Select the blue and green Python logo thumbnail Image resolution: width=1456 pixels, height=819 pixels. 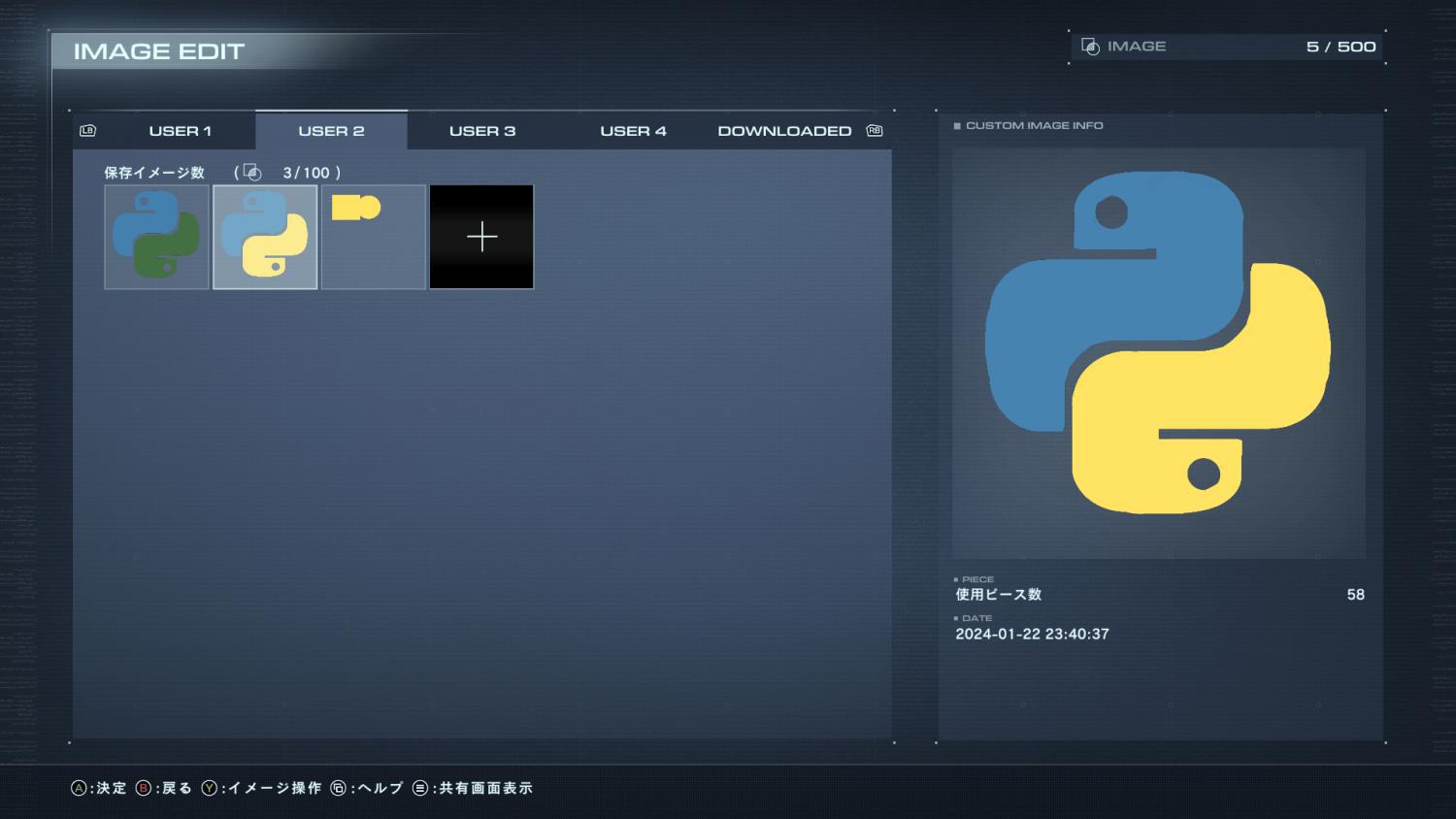point(156,237)
